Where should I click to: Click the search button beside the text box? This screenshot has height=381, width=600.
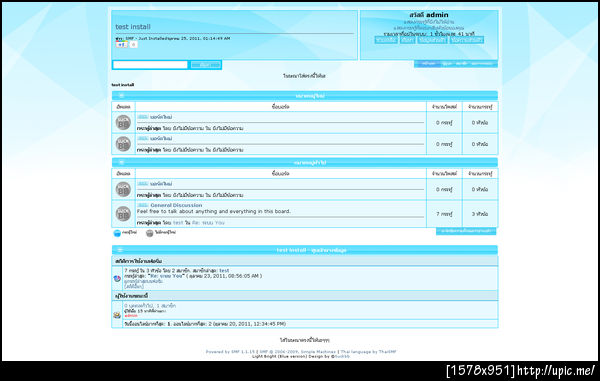coord(205,65)
